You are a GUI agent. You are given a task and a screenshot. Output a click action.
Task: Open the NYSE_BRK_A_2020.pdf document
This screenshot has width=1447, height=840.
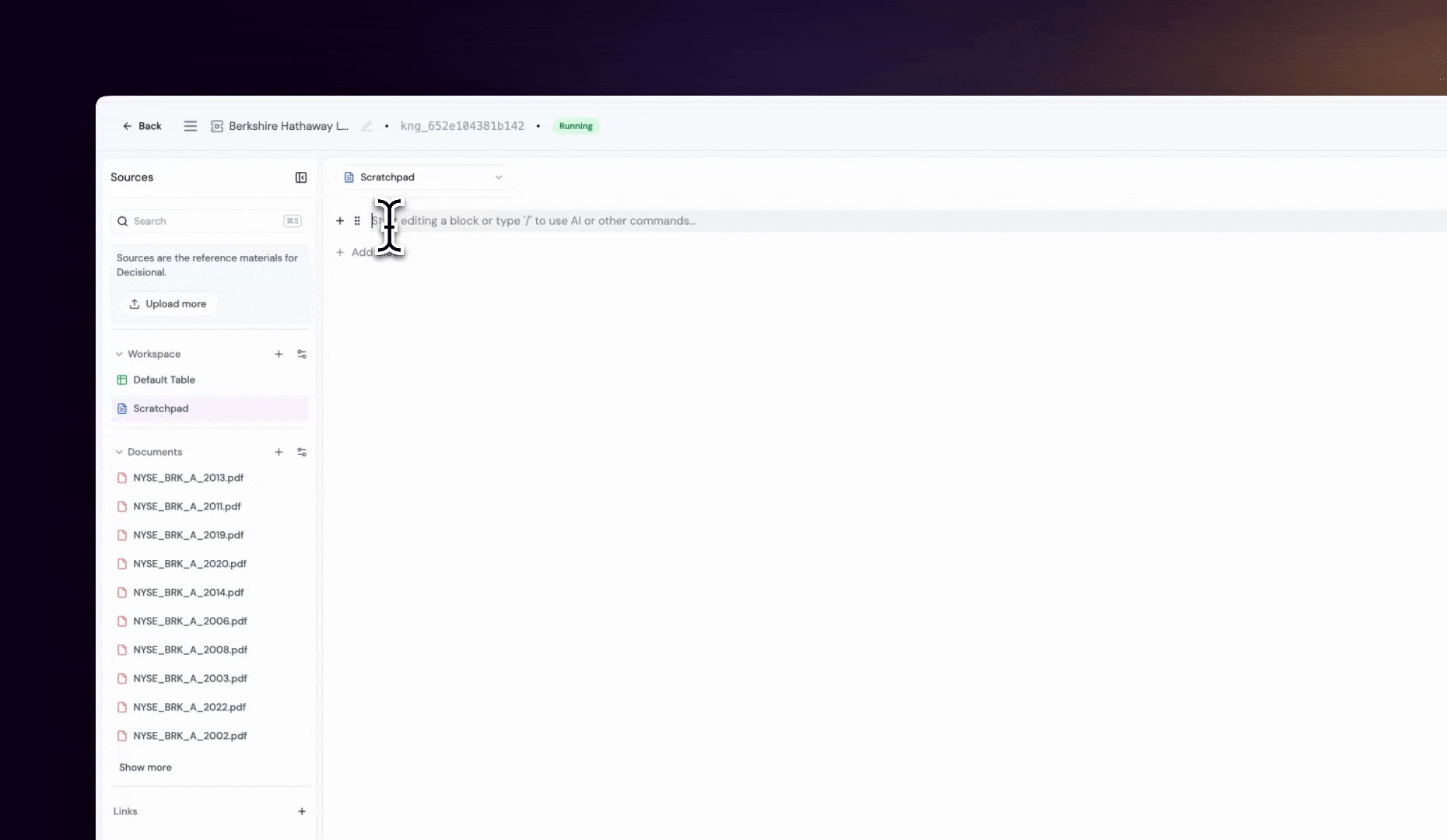point(190,563)
